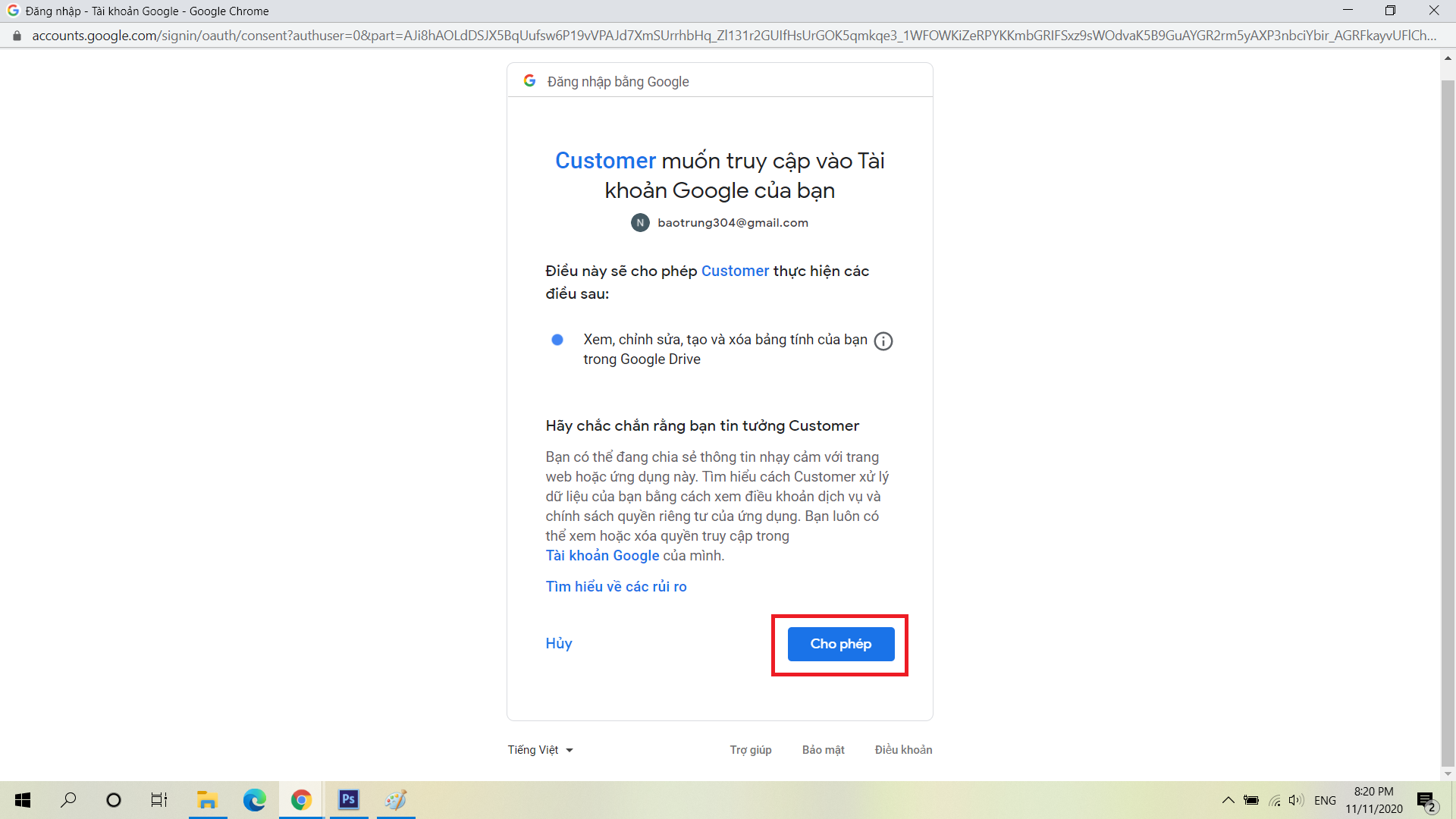Screen dimensions: 1456x819
Task: Open taskbar search magnifier
Action: pyautogui.click(x=69, y=799)
